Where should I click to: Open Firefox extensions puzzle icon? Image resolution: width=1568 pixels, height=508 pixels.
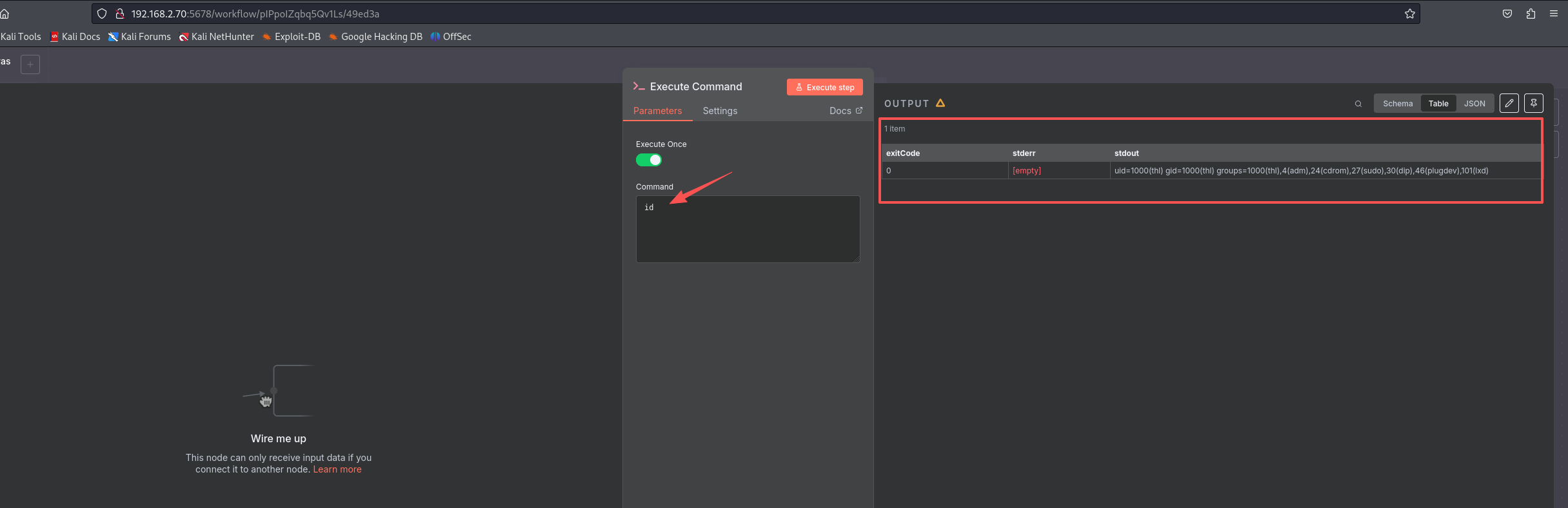tap(1531, 14)
